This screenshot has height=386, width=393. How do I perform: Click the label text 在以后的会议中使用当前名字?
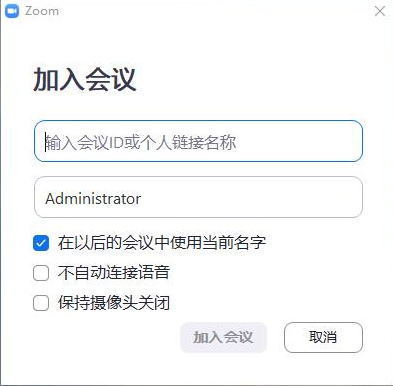tap(162, 243)
